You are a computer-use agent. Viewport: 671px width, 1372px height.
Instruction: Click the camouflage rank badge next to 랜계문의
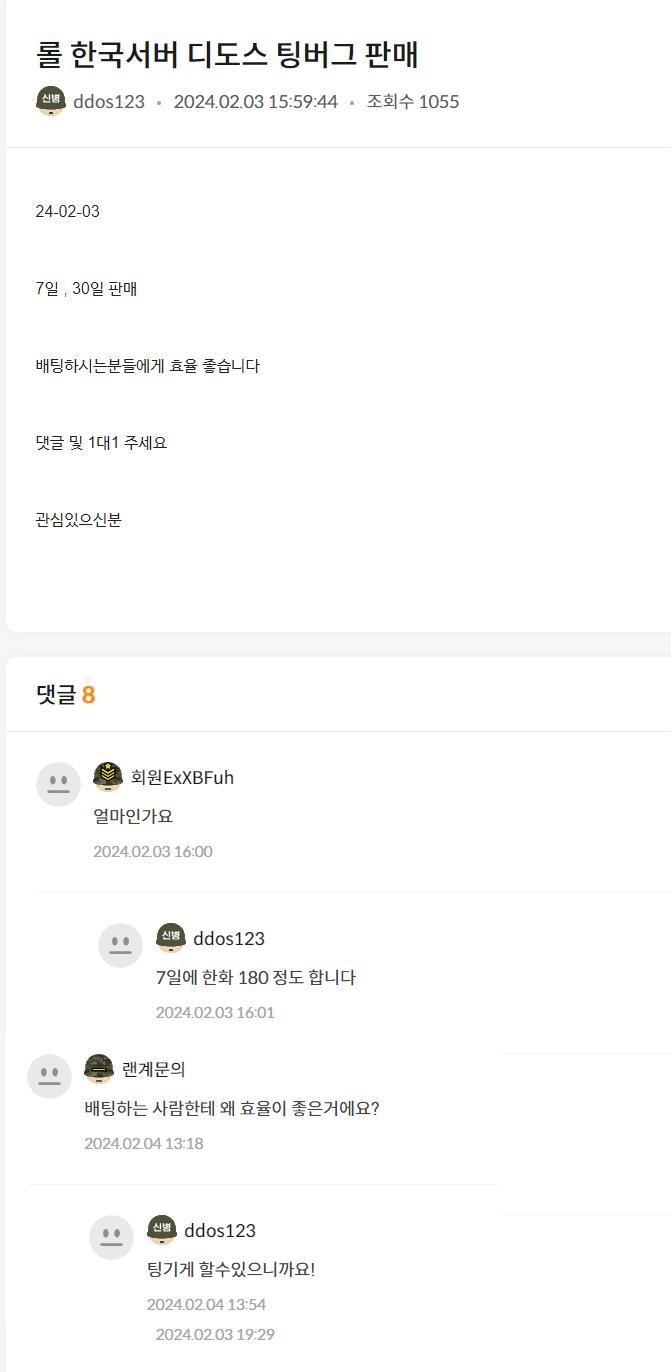pyautogui.click(x=99, y=1069)
